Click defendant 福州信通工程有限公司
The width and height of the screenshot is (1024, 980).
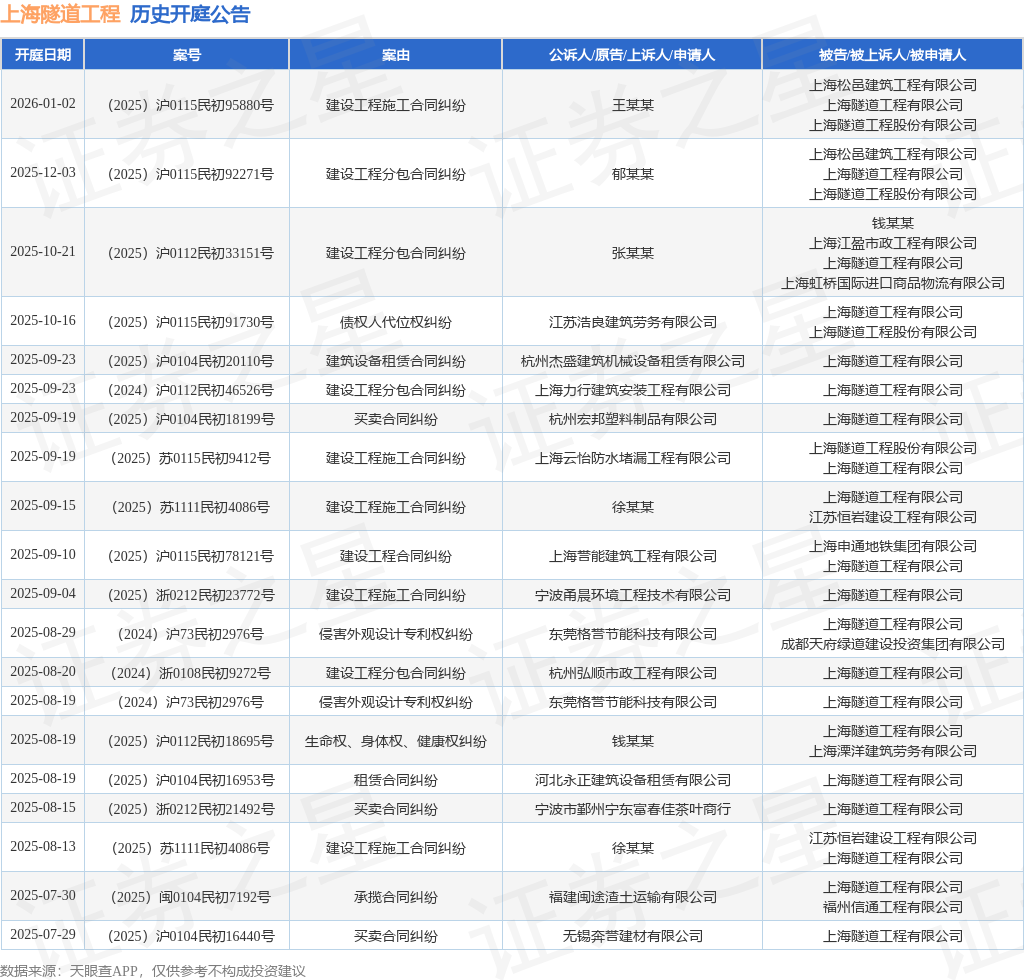[x=893, y=908]
